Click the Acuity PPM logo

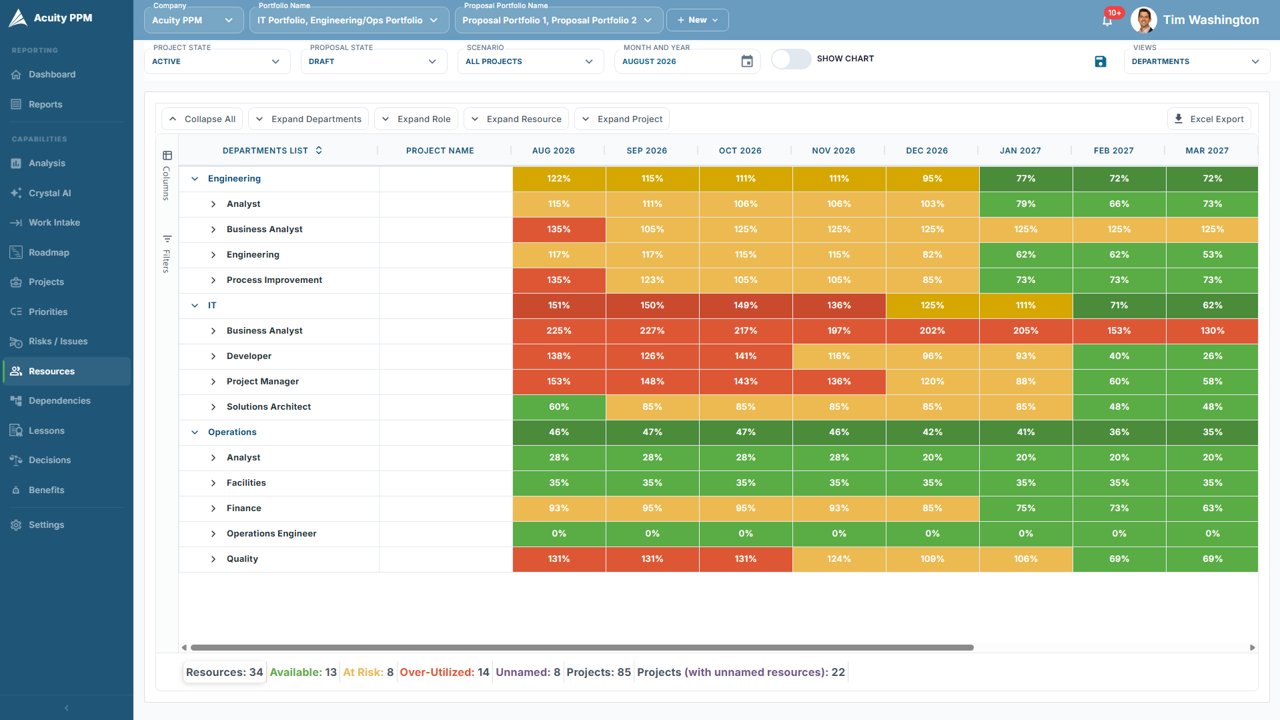click(x=51, y=18)
